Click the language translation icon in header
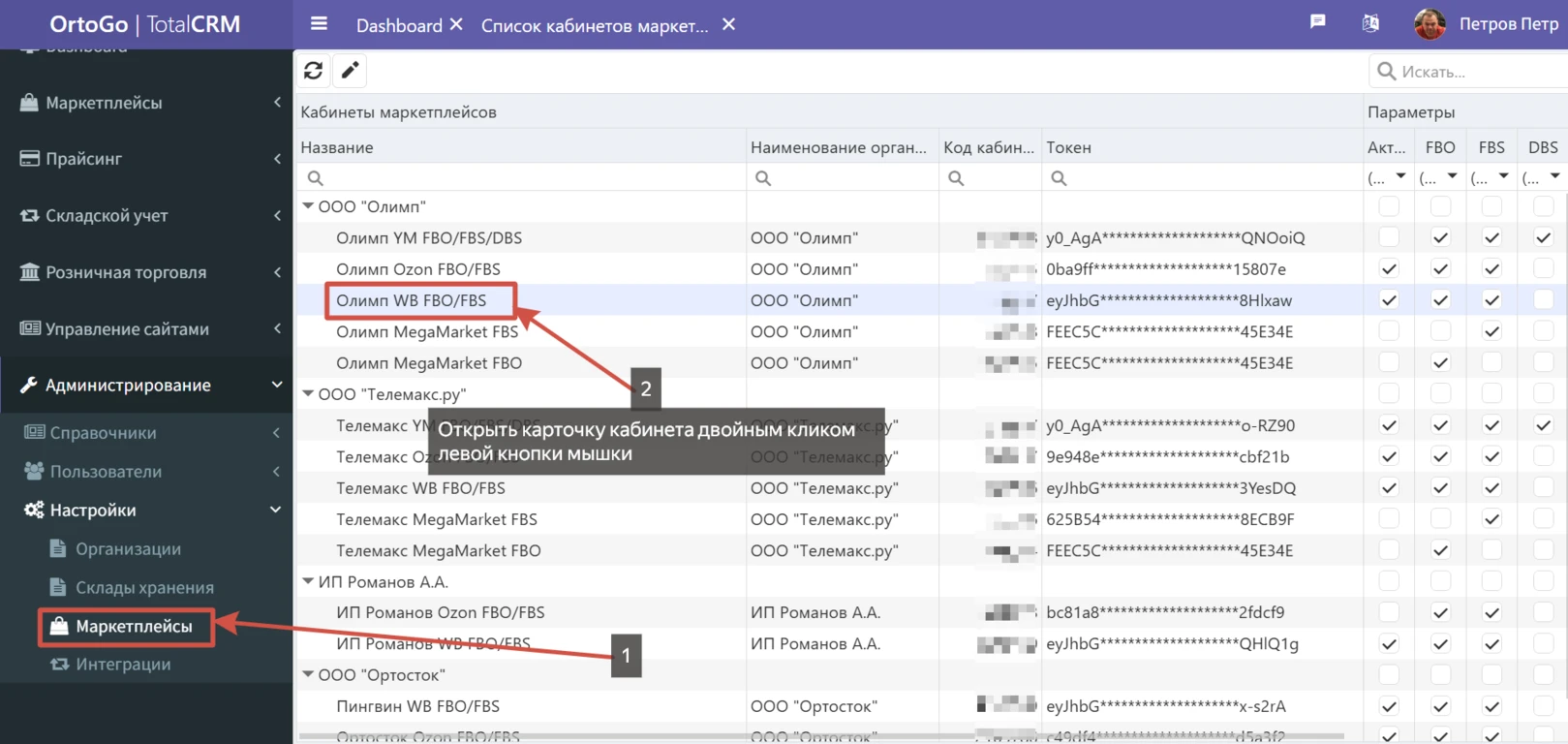 pos(1370,23)
